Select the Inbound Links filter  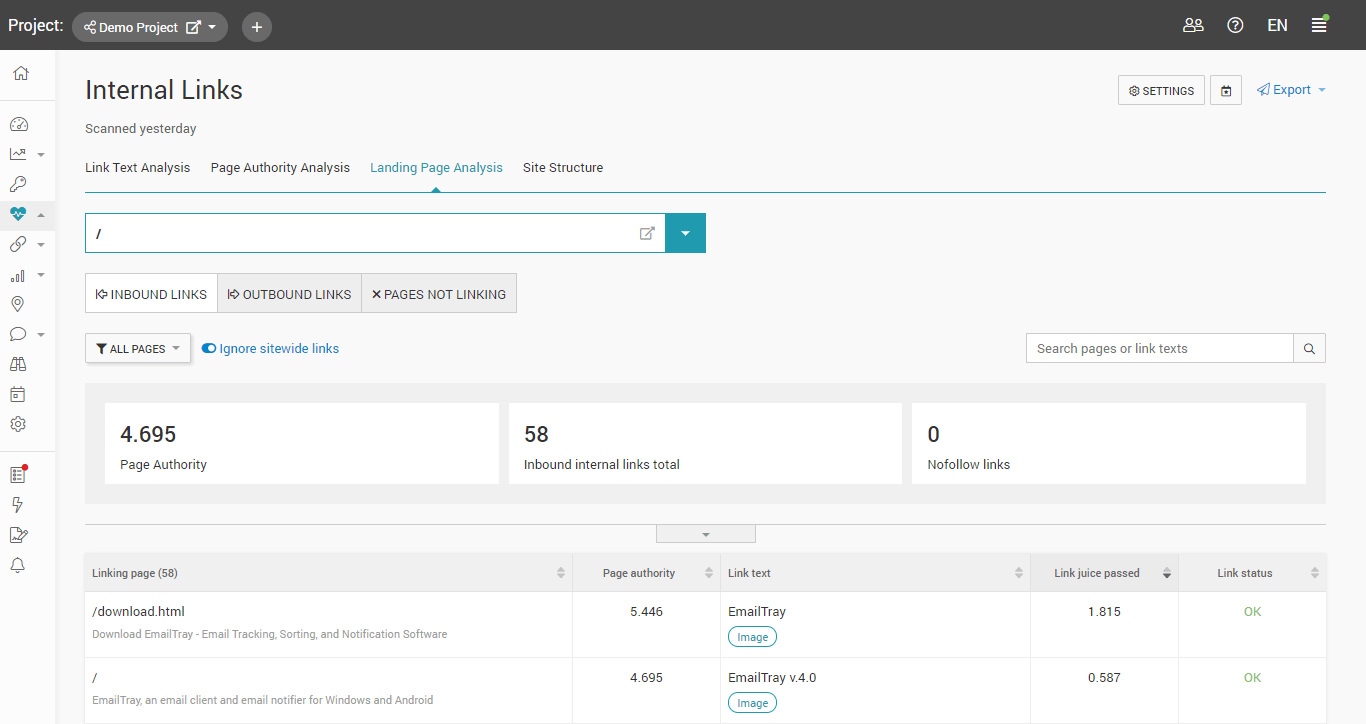point(151,294)
